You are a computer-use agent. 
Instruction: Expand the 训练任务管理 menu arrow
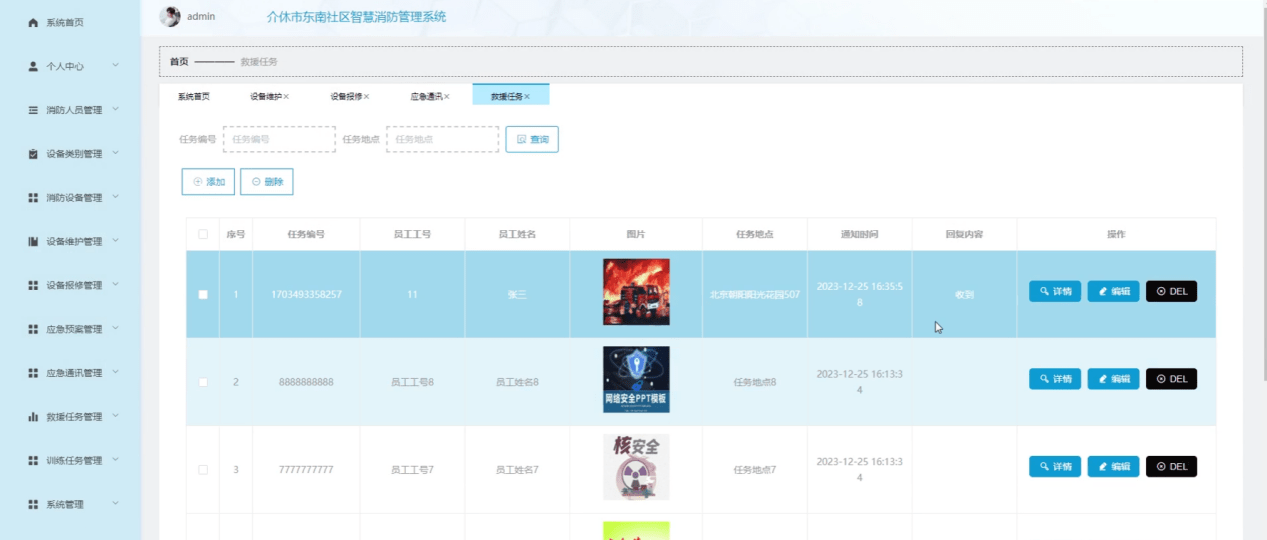pos(116,460)
